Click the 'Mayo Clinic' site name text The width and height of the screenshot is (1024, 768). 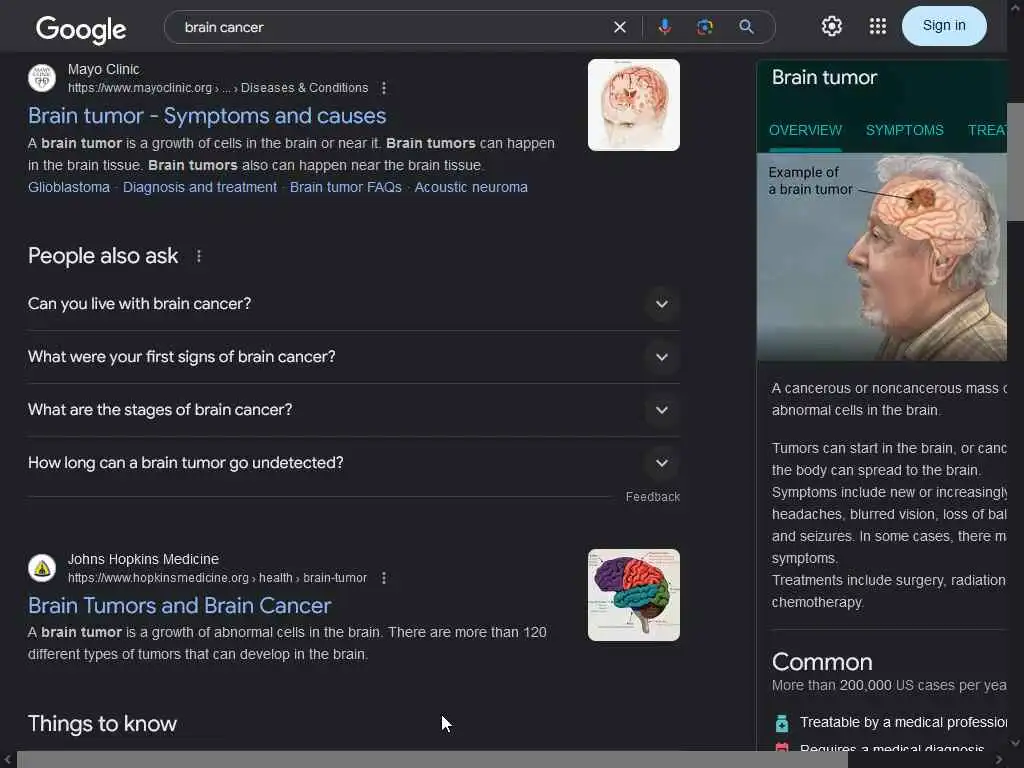coord(103,69)
